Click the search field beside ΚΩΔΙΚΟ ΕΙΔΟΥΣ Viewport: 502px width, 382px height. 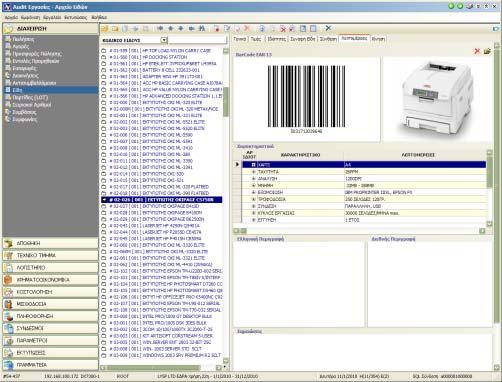197,40
